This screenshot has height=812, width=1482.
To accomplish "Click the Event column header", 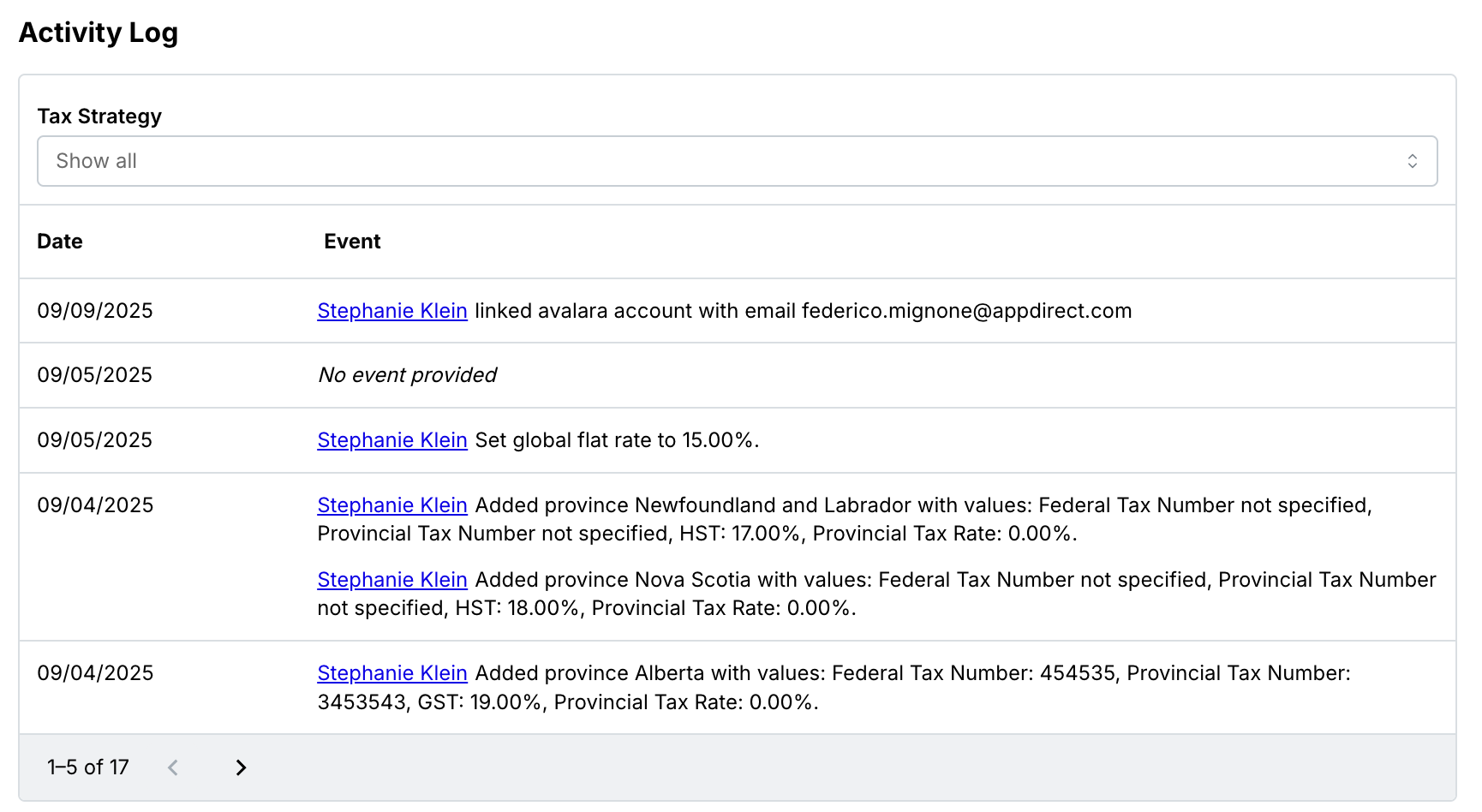I will 352,242.
